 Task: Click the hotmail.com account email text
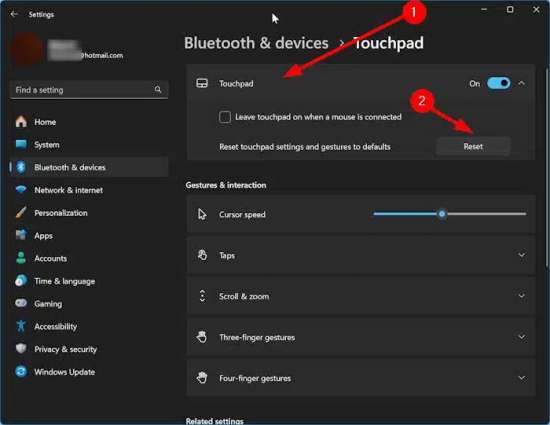[x=102, y=55]
